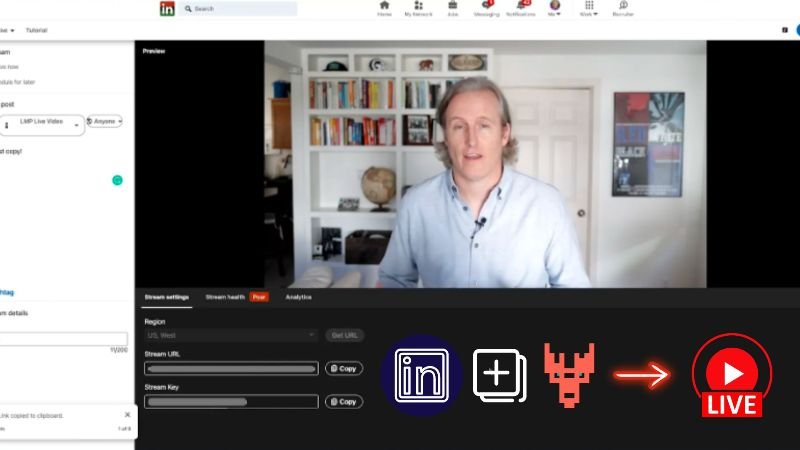Click inside the Stream URL field

coord(231,368)
